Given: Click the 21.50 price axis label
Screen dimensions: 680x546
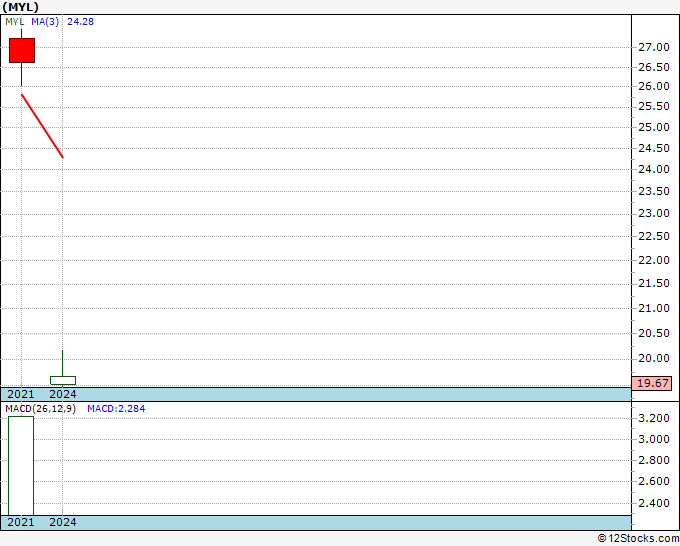Looking at the screenshot, I should pyautogui.click(x=654, y=283).
